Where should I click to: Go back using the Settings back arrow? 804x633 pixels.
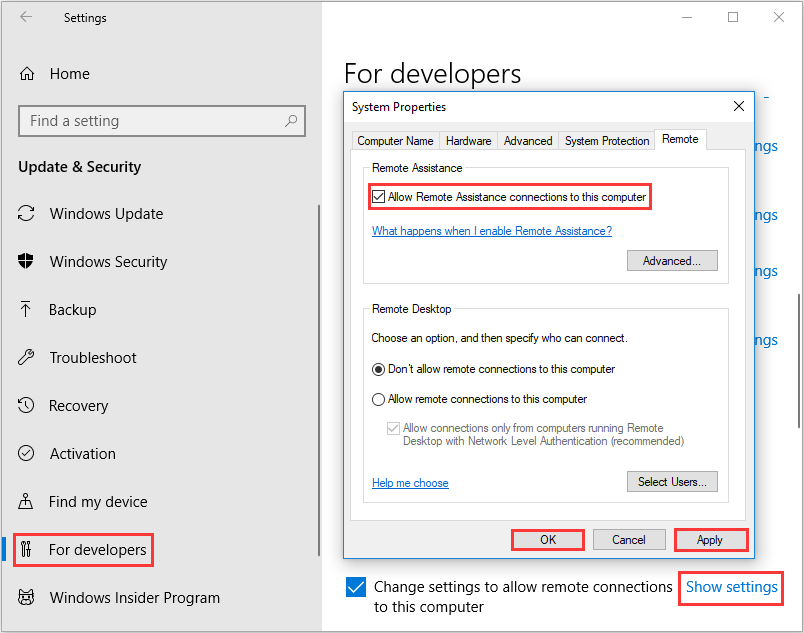click(x=25, y=18)
